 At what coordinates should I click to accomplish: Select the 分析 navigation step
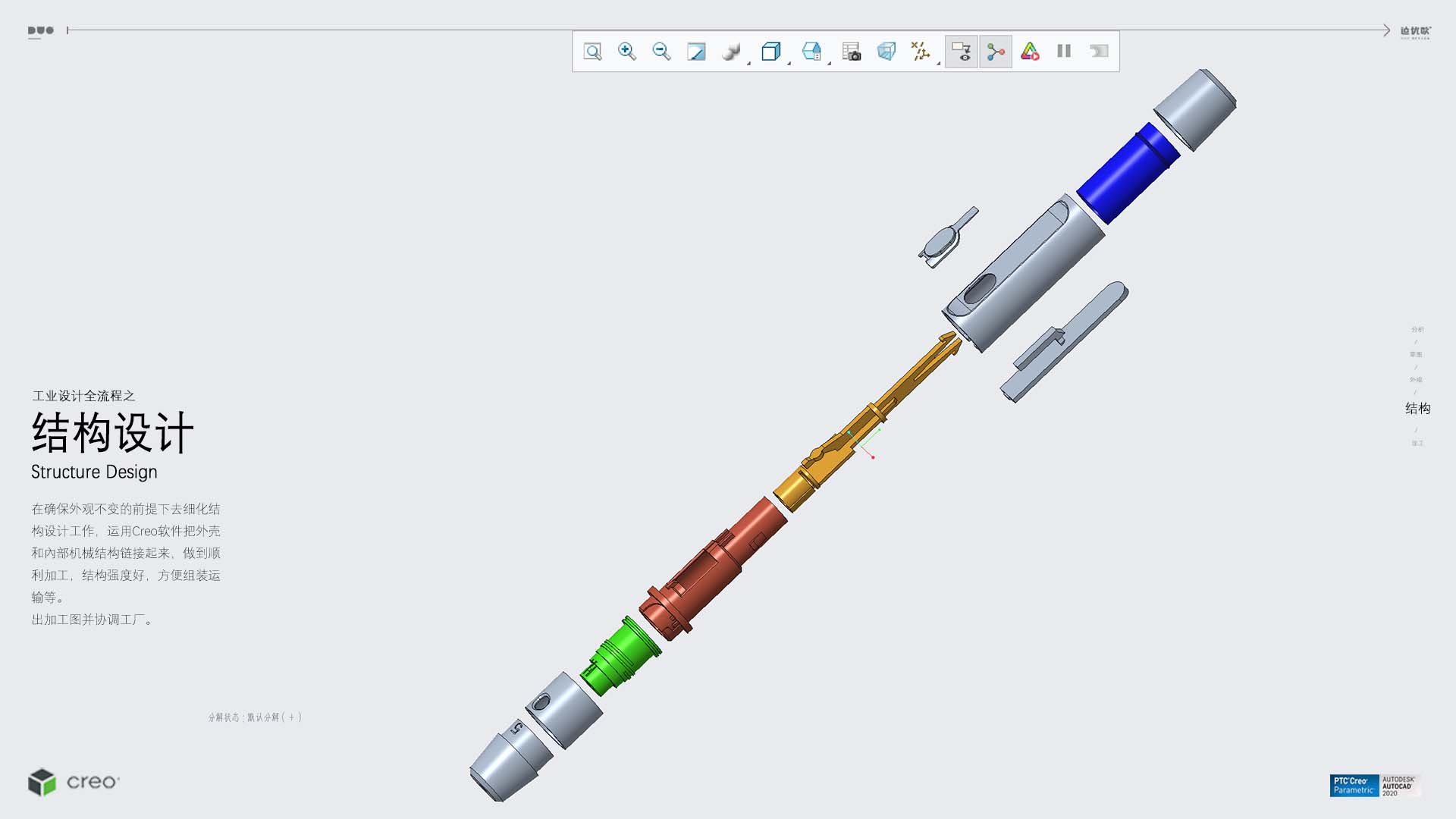coord(1417,330)
